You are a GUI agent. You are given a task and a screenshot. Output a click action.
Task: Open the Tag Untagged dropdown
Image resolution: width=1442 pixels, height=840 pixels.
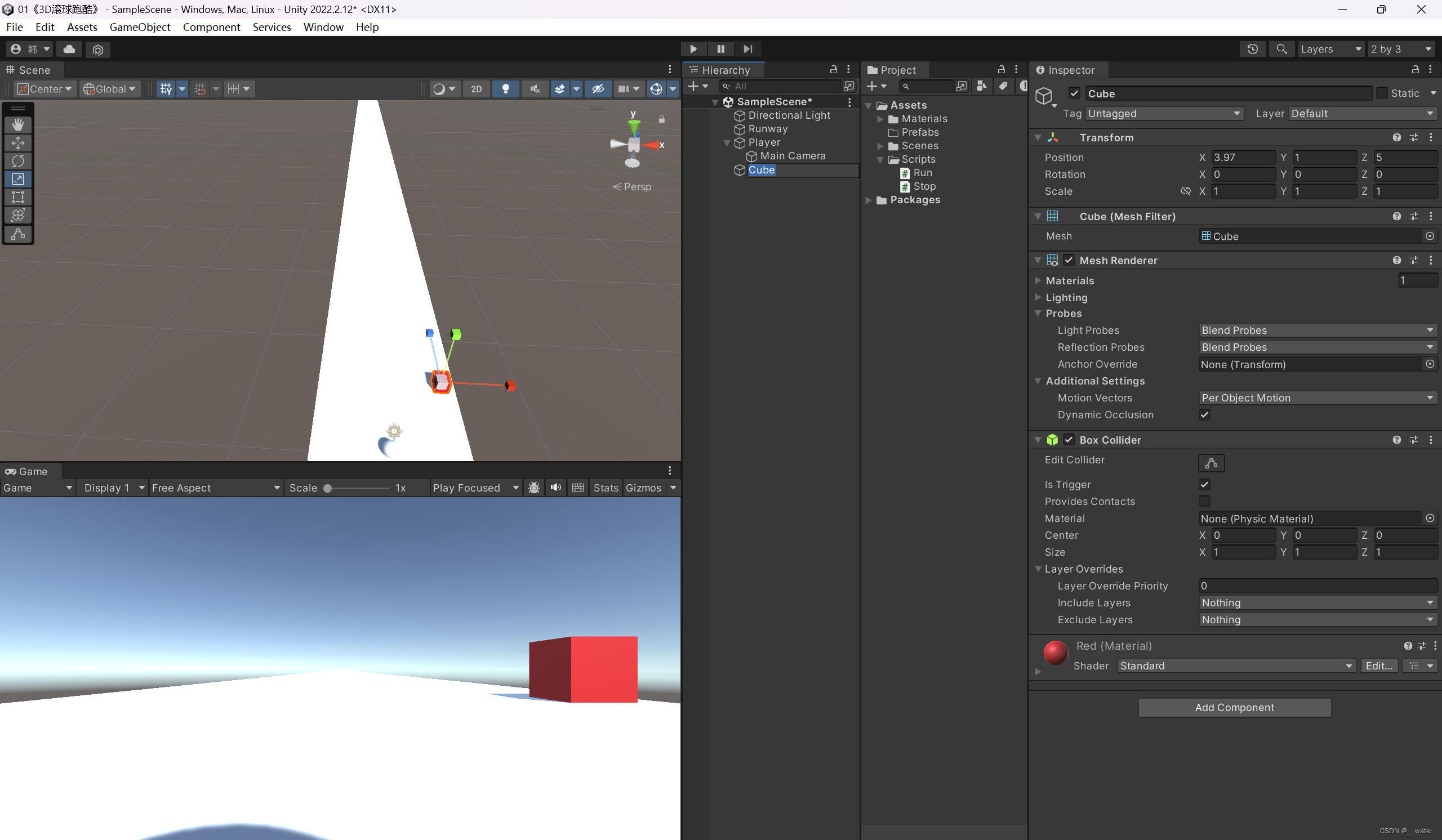(1164, 114)
